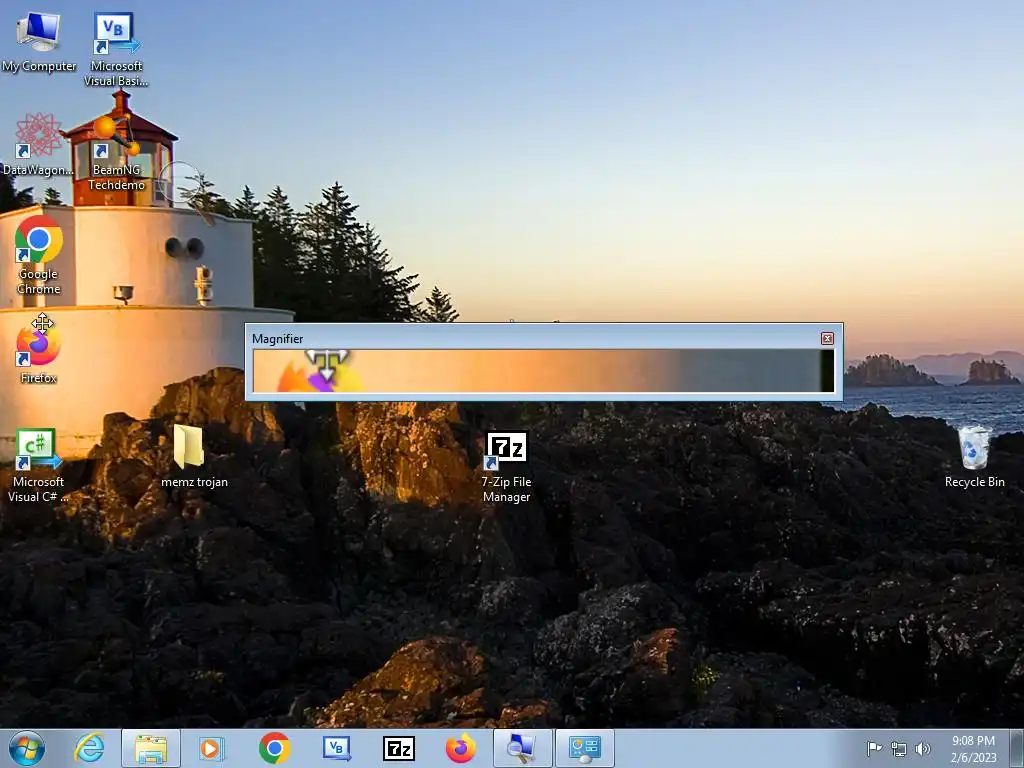Open the Action Center flag in the tray

[874, 749]
